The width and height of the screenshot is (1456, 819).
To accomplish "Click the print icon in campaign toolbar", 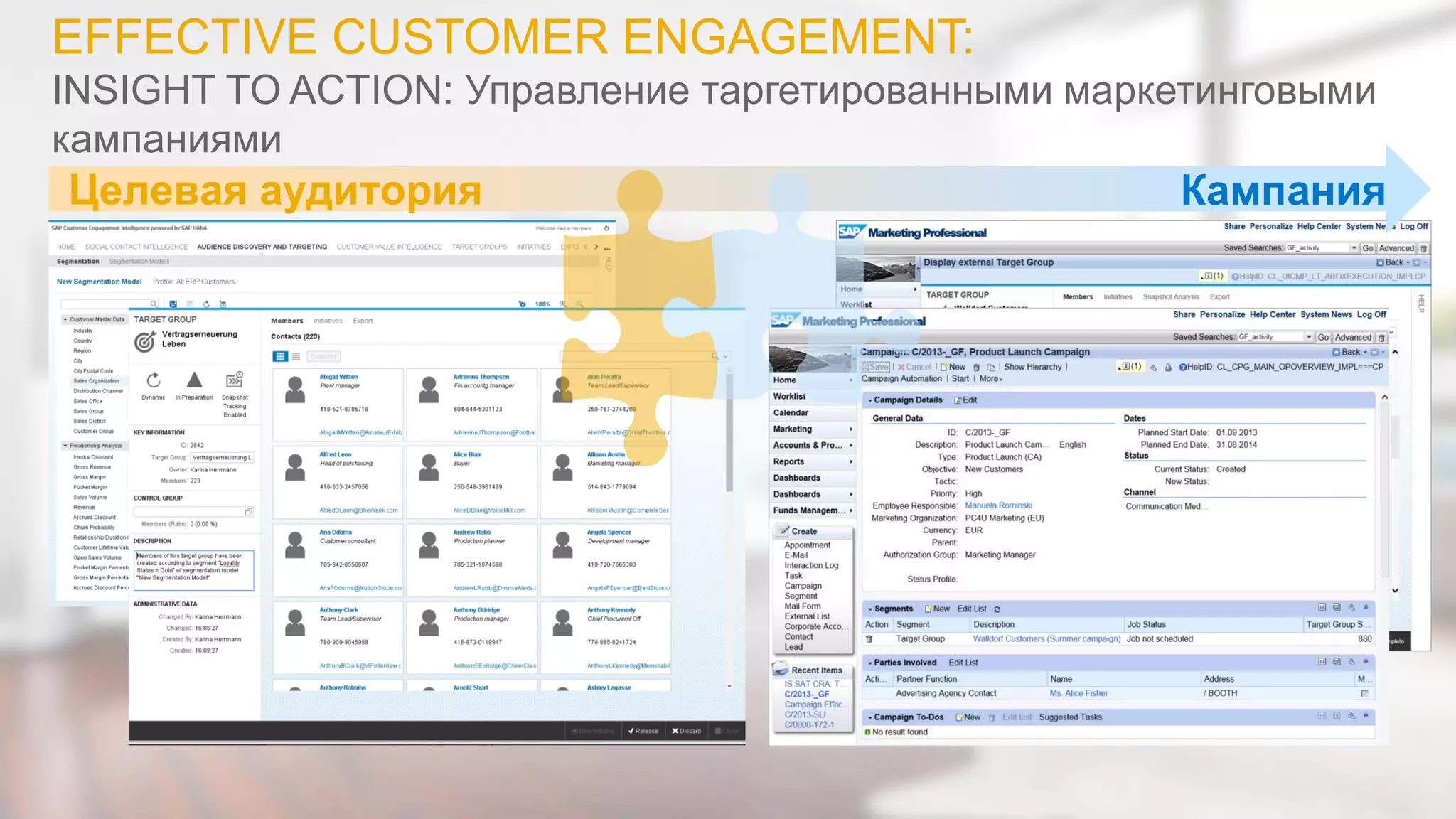I will [x=1168, y=368].
